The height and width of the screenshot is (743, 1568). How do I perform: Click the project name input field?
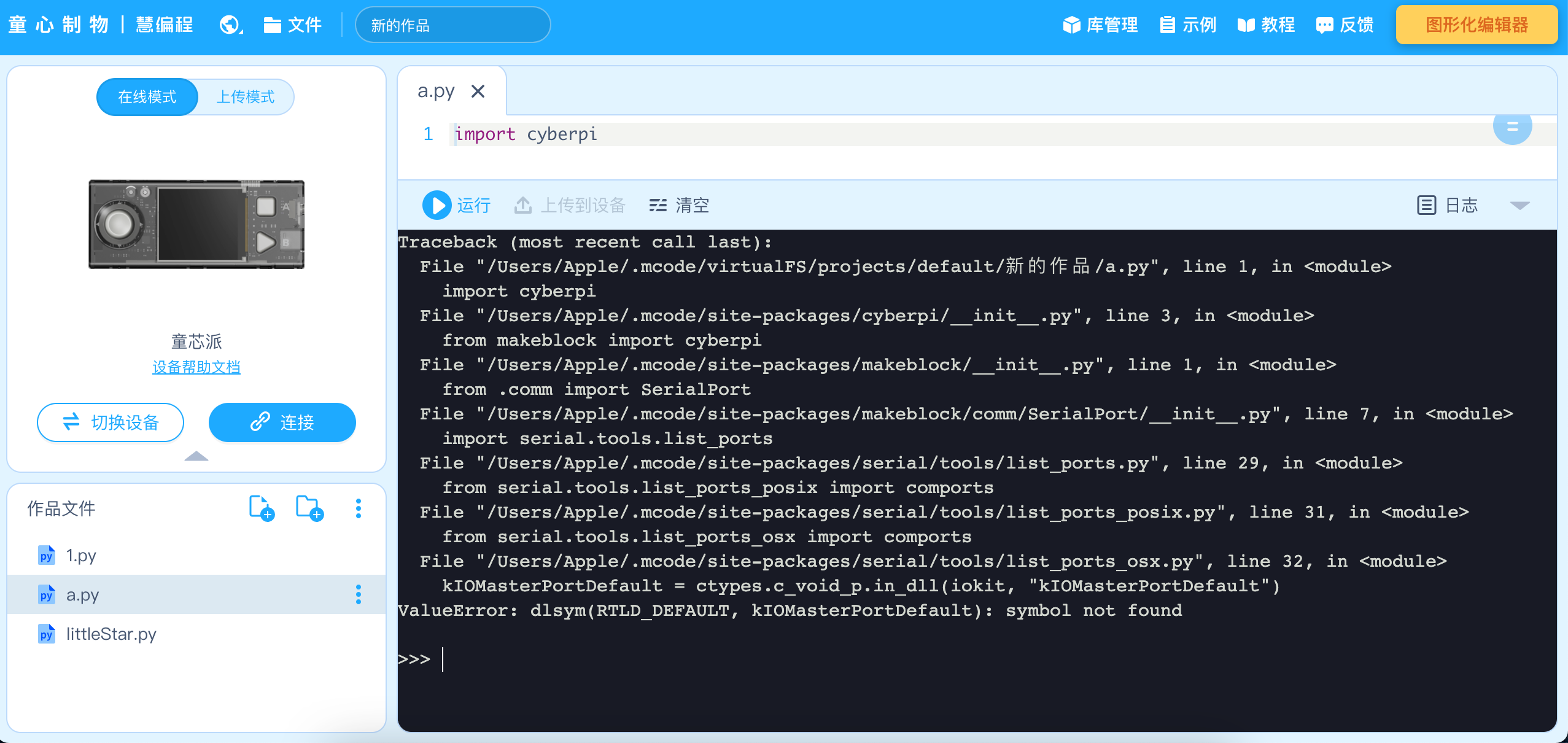[x=453, y=25]
